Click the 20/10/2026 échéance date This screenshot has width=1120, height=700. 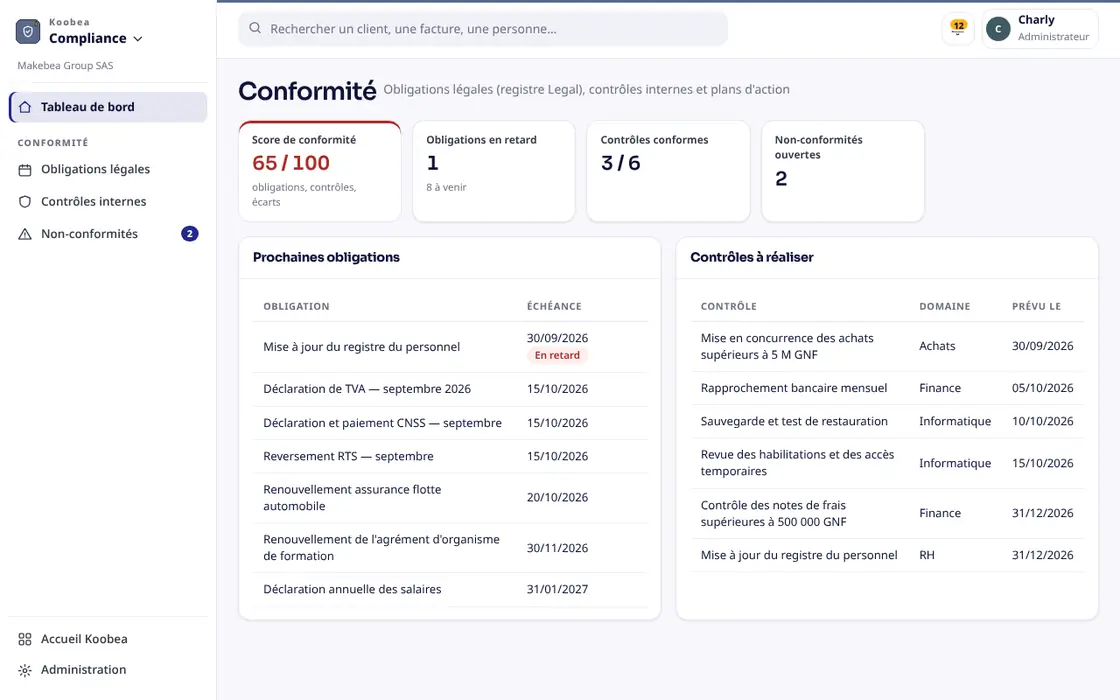pyautogui.click(x=557, y=498)
